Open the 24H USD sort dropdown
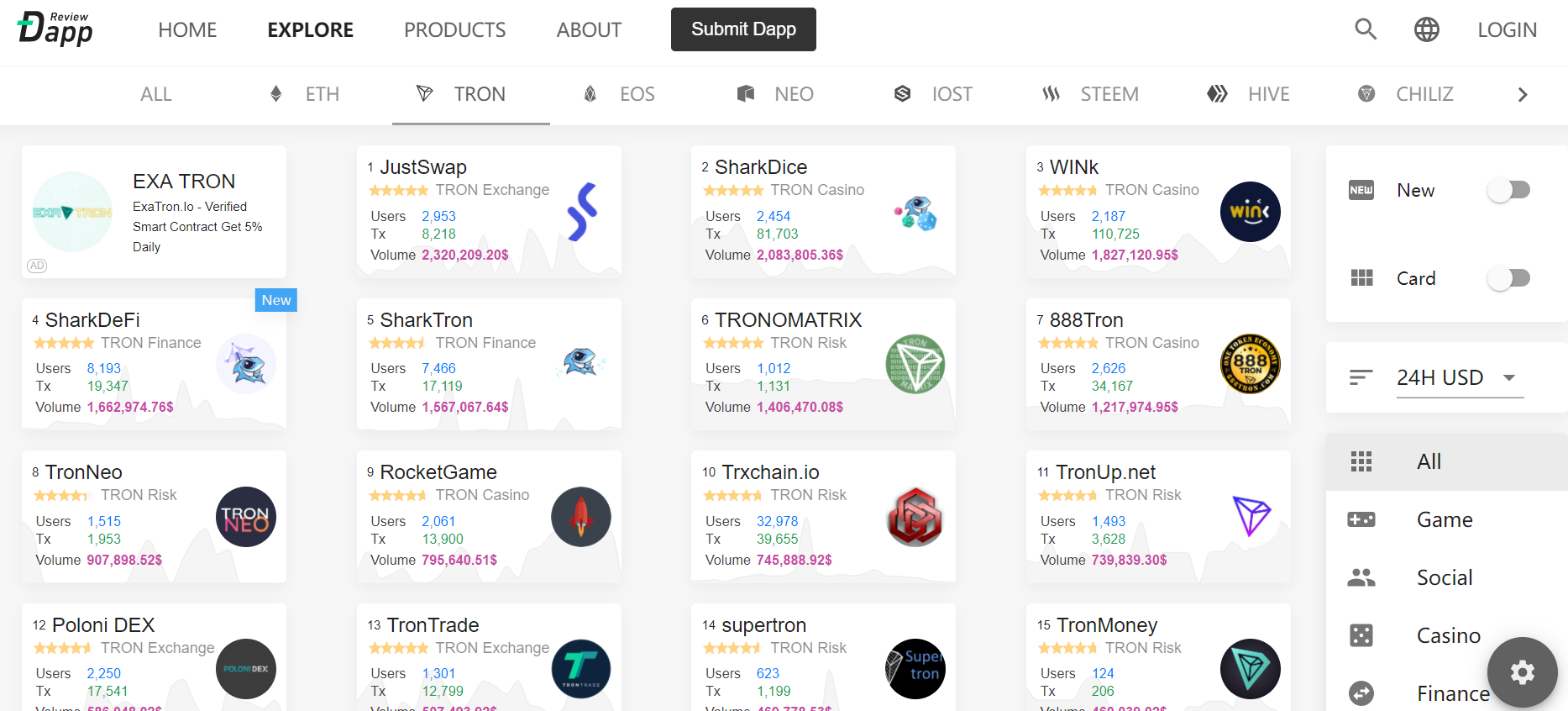The width and height of the screenshot is (1568, 711). tap(1460, 378)
